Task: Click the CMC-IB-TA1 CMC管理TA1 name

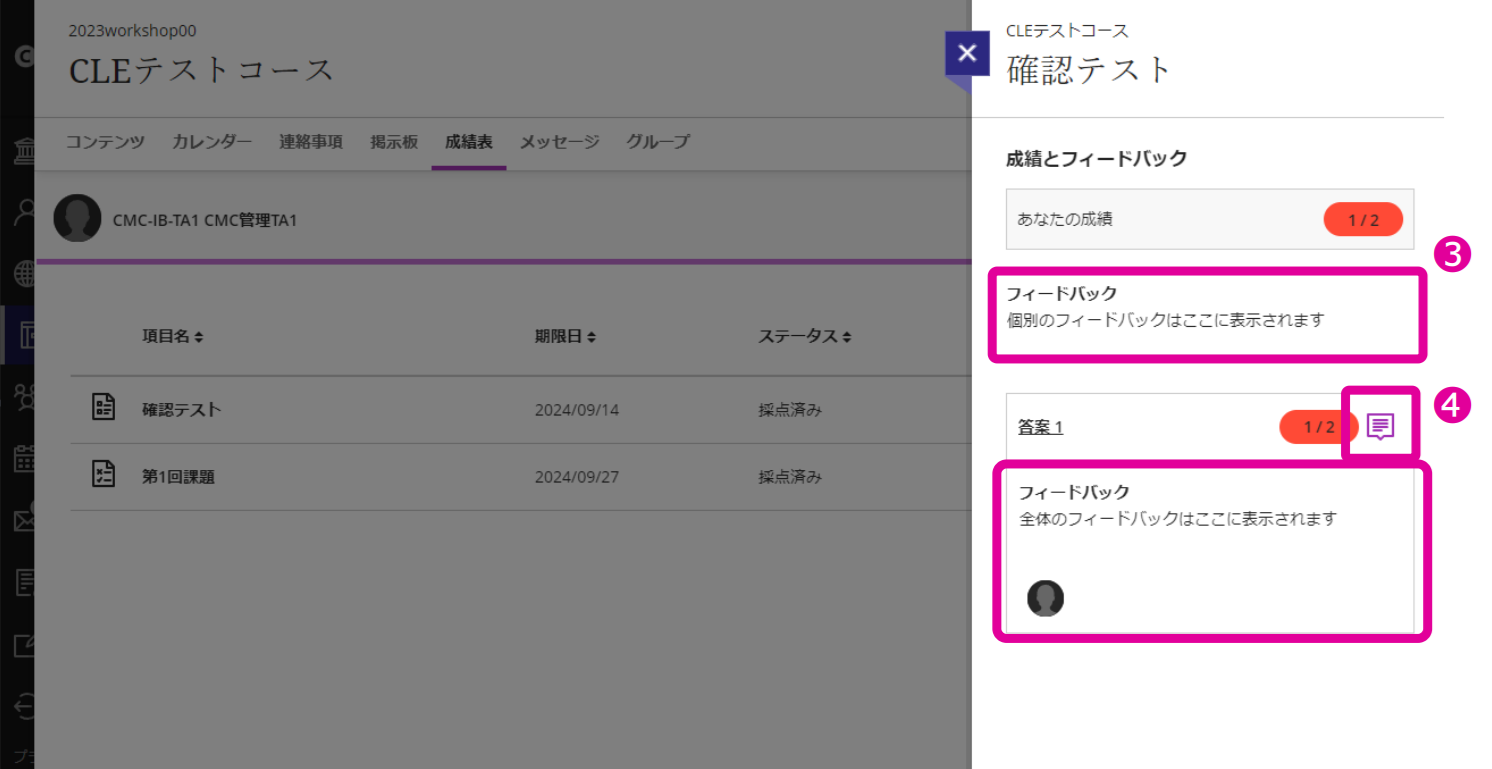Action: point(205,221)
